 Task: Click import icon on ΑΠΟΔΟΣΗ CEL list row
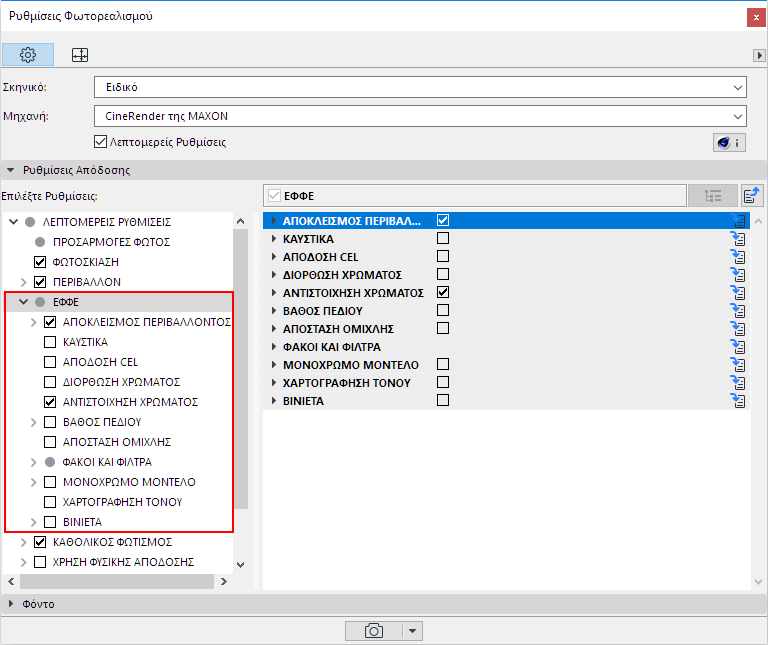(738, 257)
